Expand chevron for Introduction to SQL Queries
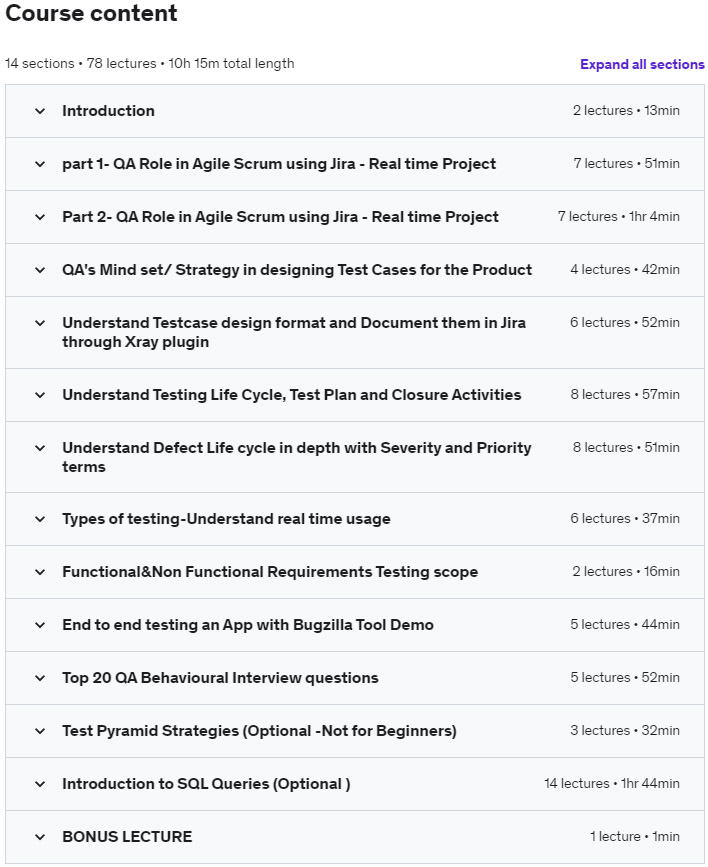The width and height of the screenshot is (708, 867). pyautogui.click(x=40, y=784)
